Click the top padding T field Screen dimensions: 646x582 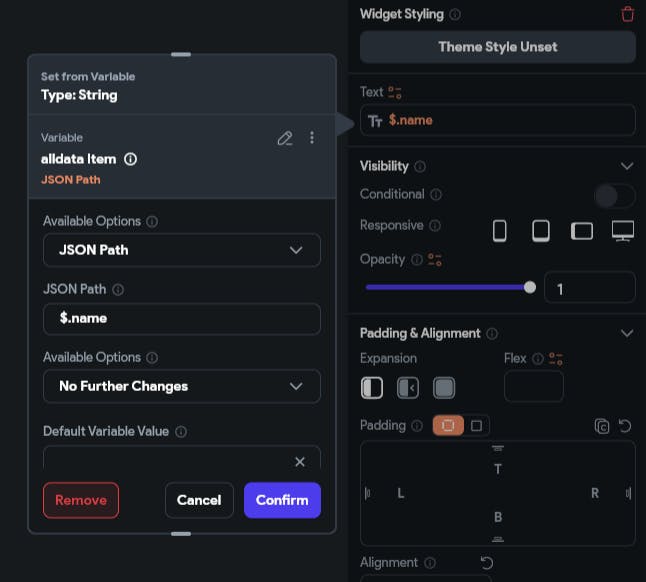(x=498, y=469)
